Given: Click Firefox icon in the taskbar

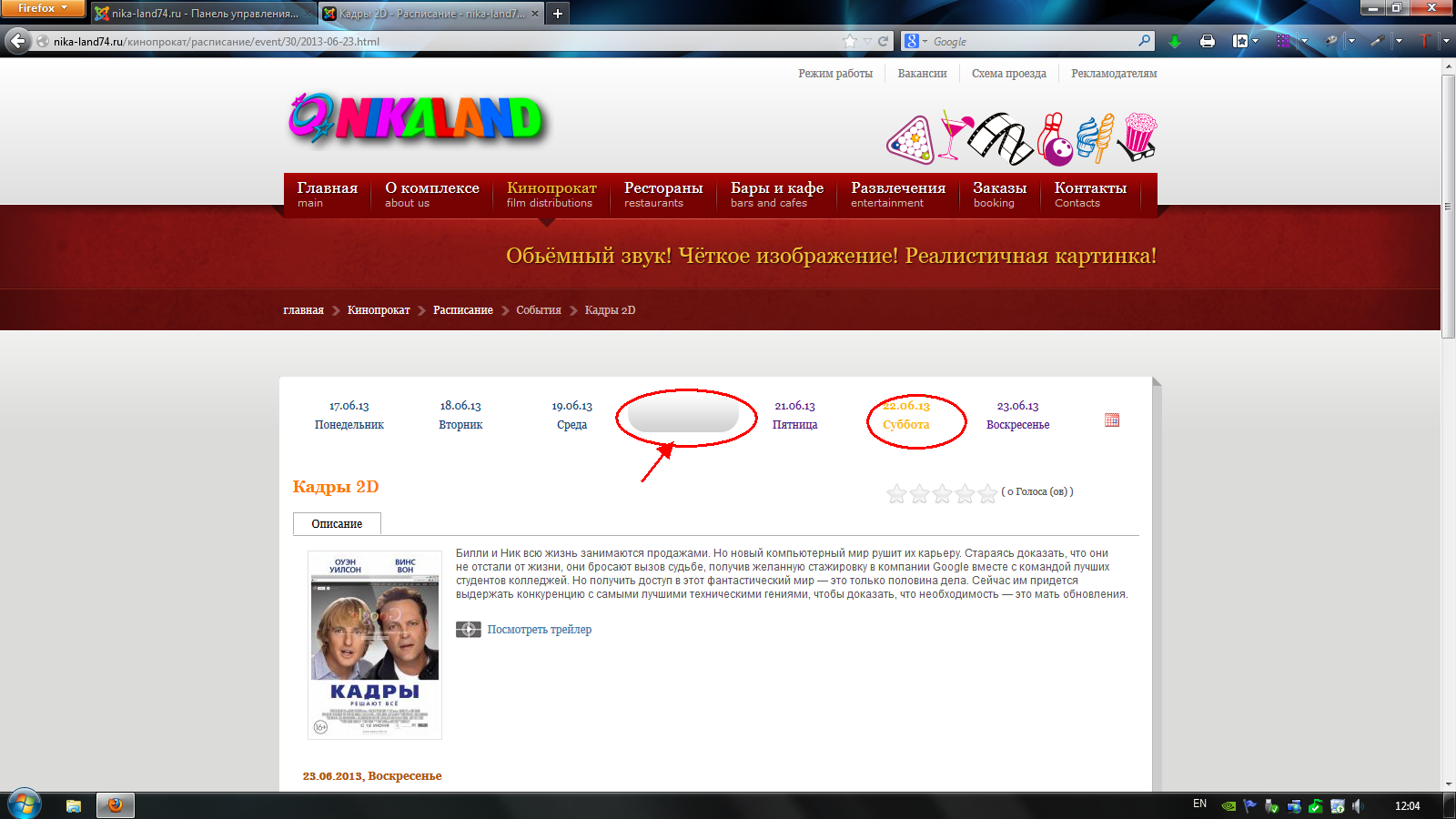Looking at the screenshot, I should 116,805.
